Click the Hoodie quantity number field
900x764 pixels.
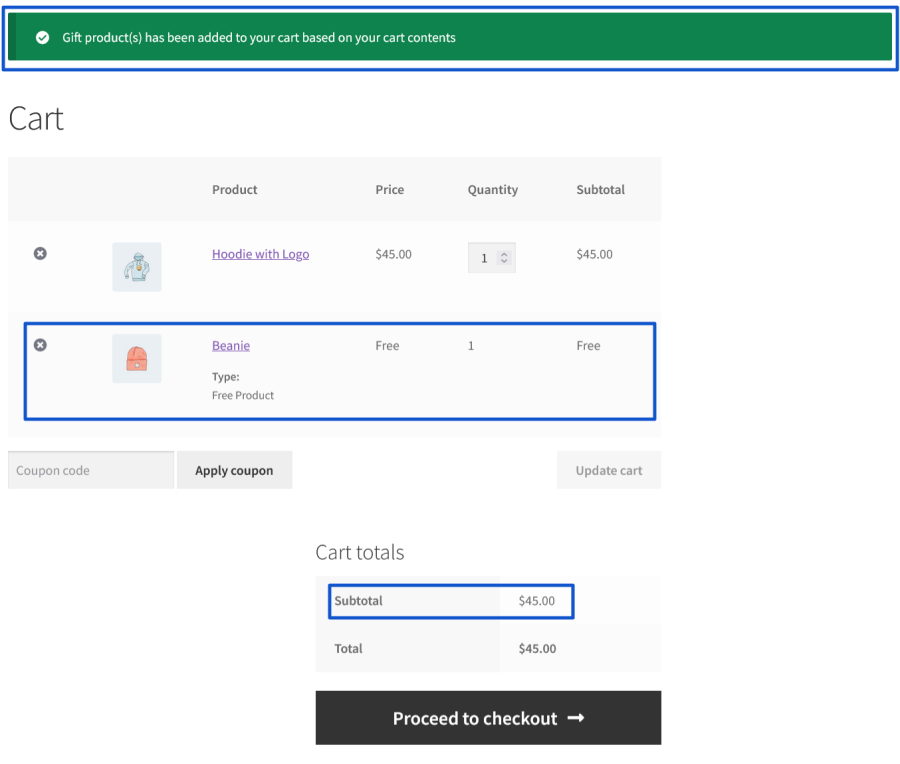click(484, 258)
